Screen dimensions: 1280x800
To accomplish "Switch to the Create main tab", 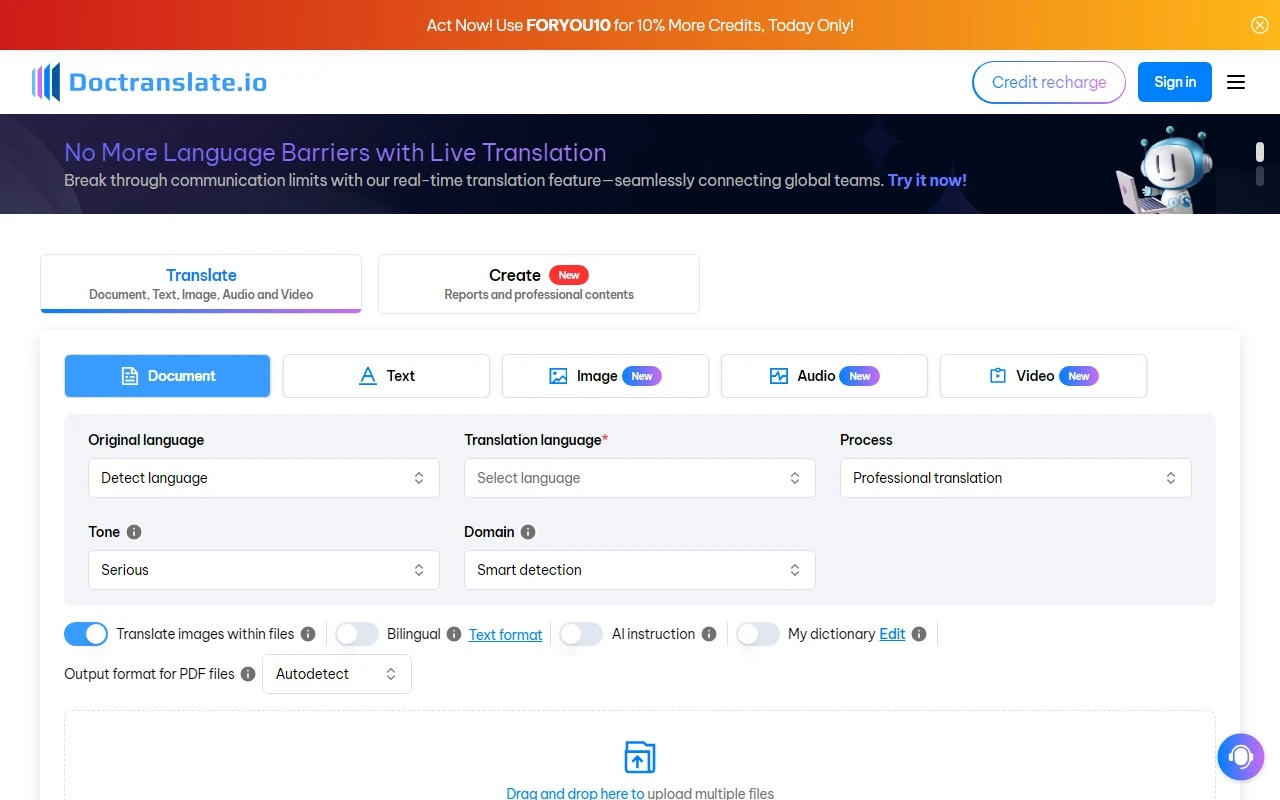I will (539, 284).
